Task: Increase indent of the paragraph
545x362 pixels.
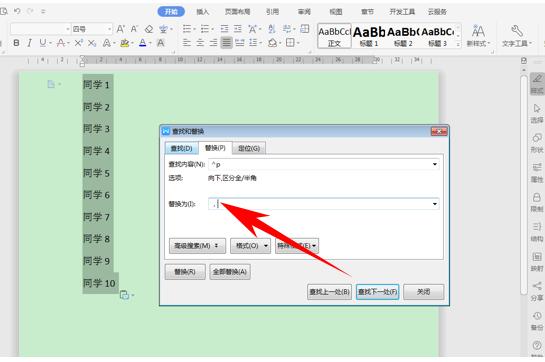Action: tap(238, 29)
